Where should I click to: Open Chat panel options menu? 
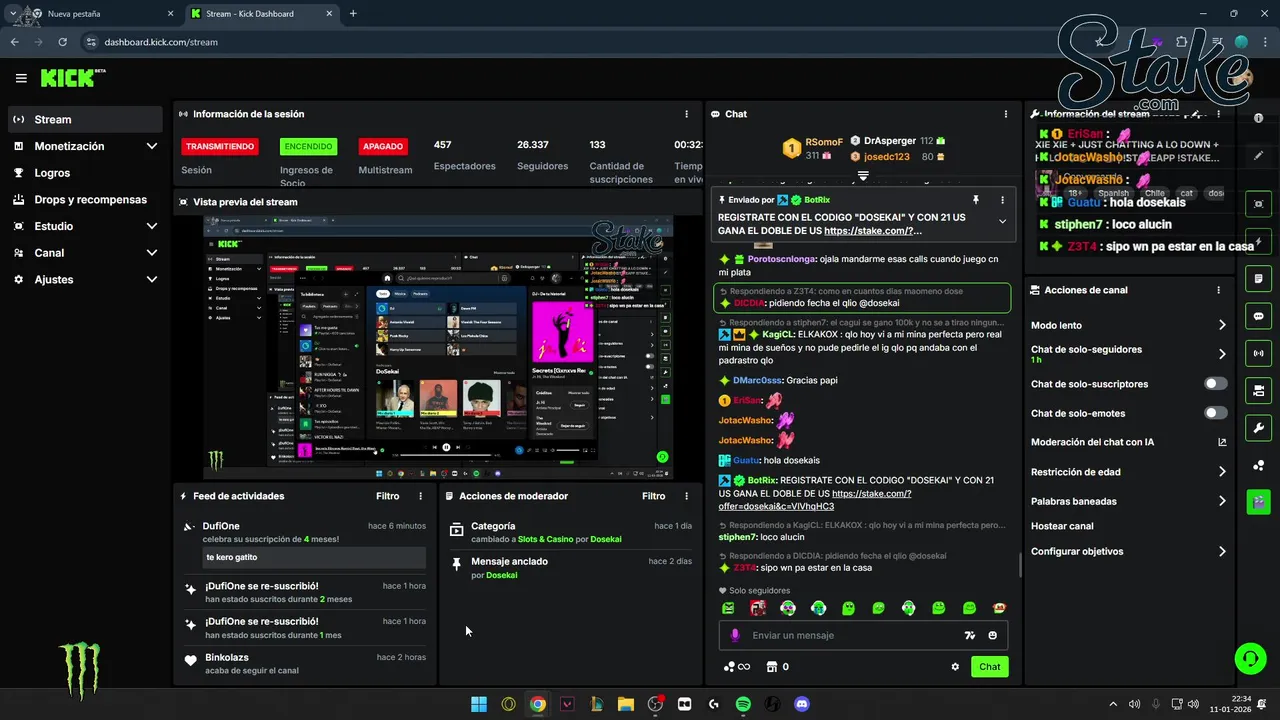(1006, 114)
